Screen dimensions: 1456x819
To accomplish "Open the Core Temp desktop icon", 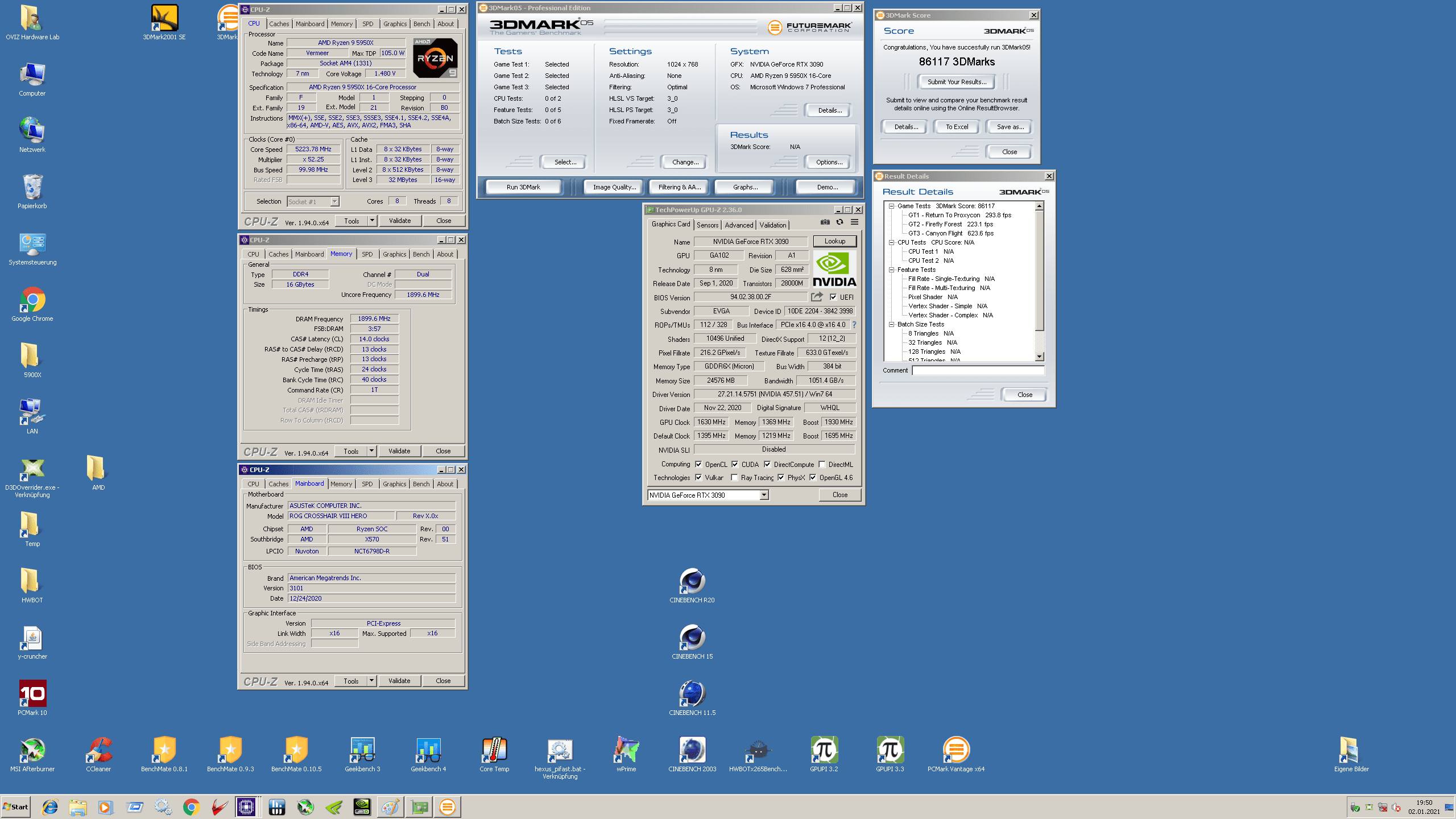I will 494,755.
